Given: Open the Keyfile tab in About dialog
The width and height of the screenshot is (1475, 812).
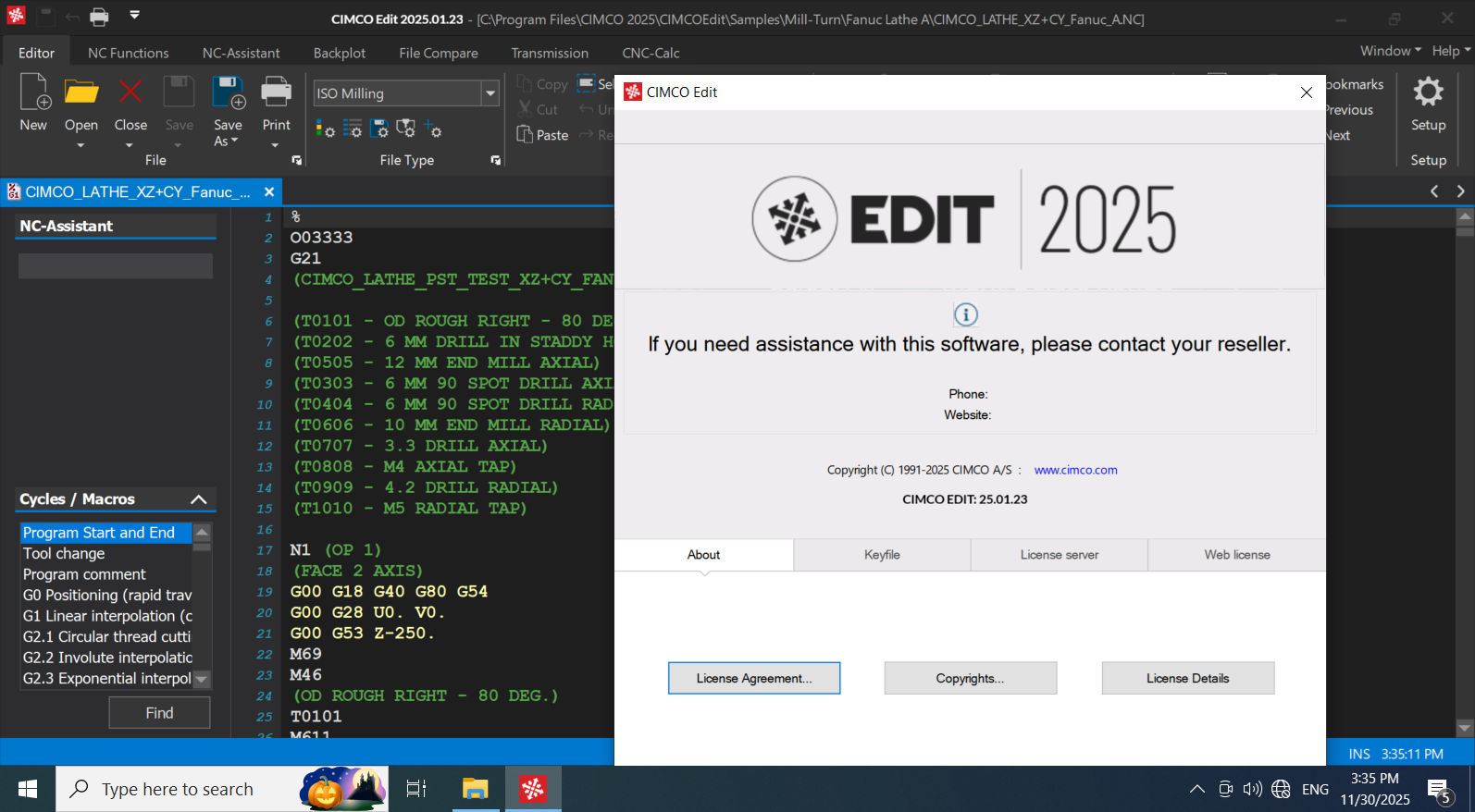Looking at the screenshot, I should 882,555.
